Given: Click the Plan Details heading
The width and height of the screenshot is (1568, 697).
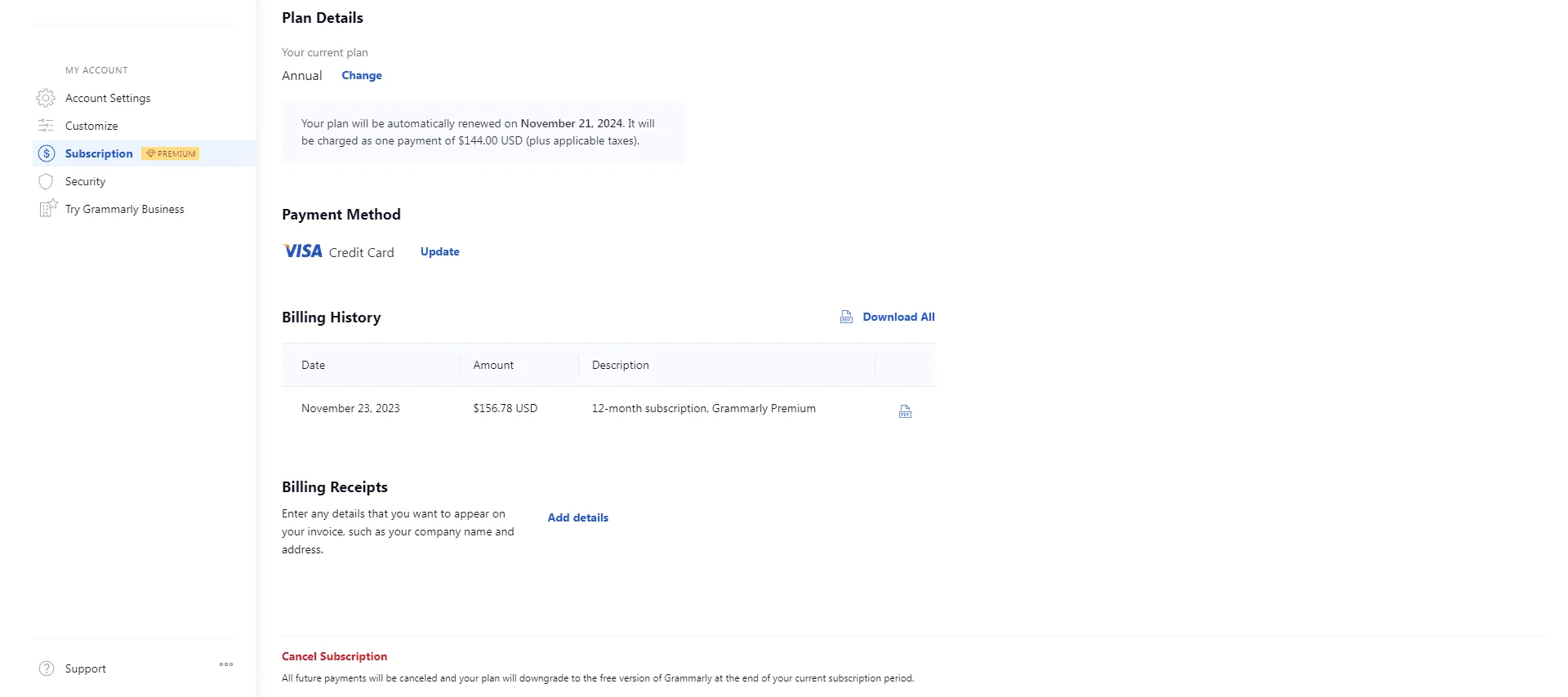Looking at the screenshot, I should 323,18.
